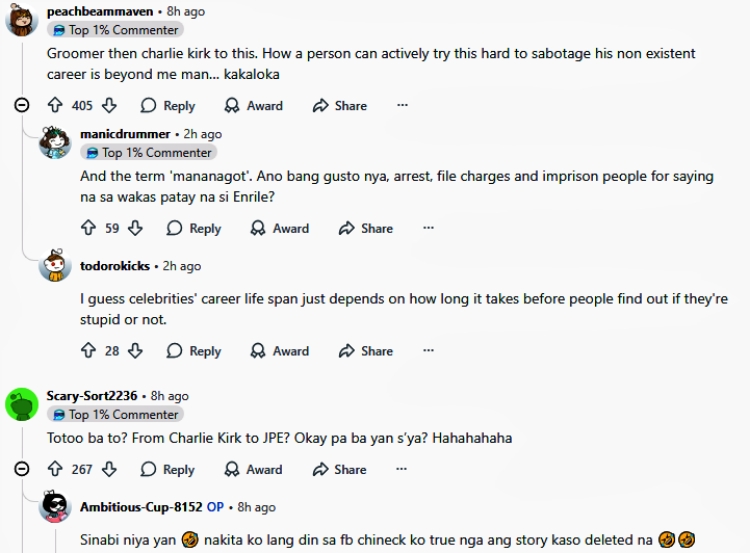Open Ambitious-Cup-8152 profile link
The width and height of the screenshot is (750, 553).
141,507
